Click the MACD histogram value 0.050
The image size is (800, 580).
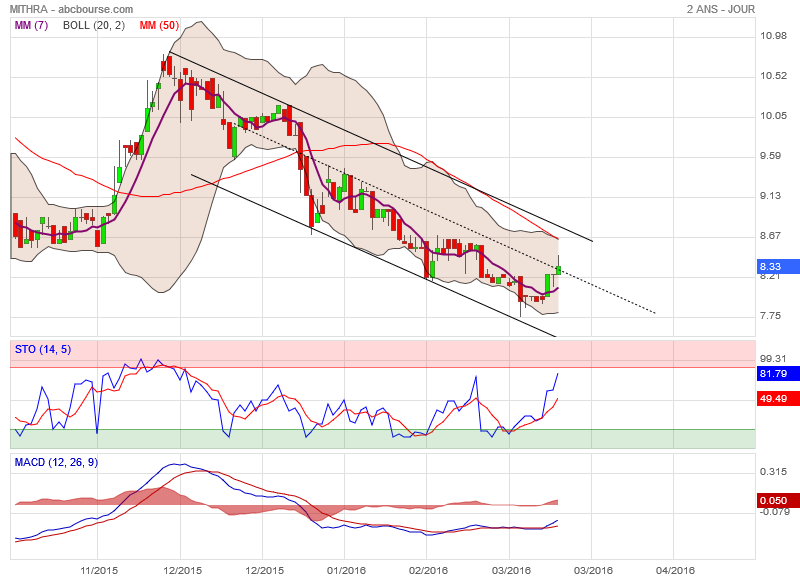(x=779, y=500)
